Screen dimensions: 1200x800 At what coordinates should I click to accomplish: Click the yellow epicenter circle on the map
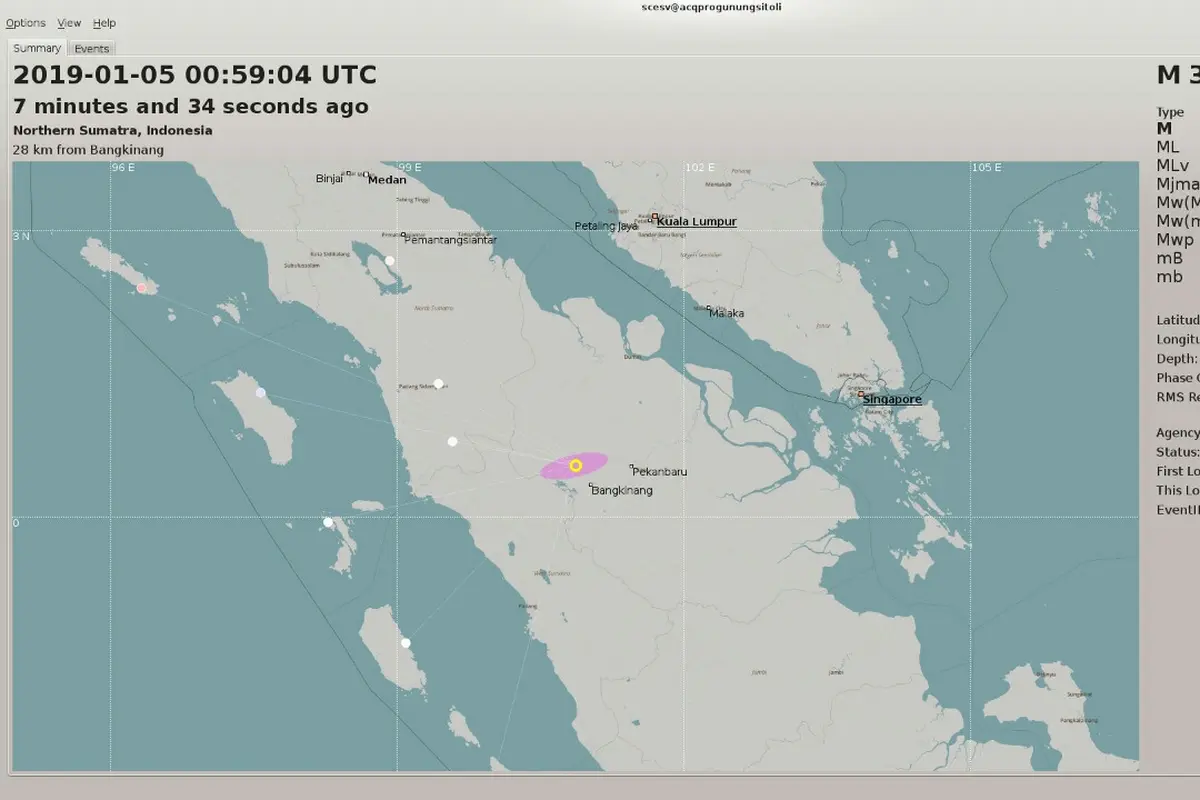point(576,466)
